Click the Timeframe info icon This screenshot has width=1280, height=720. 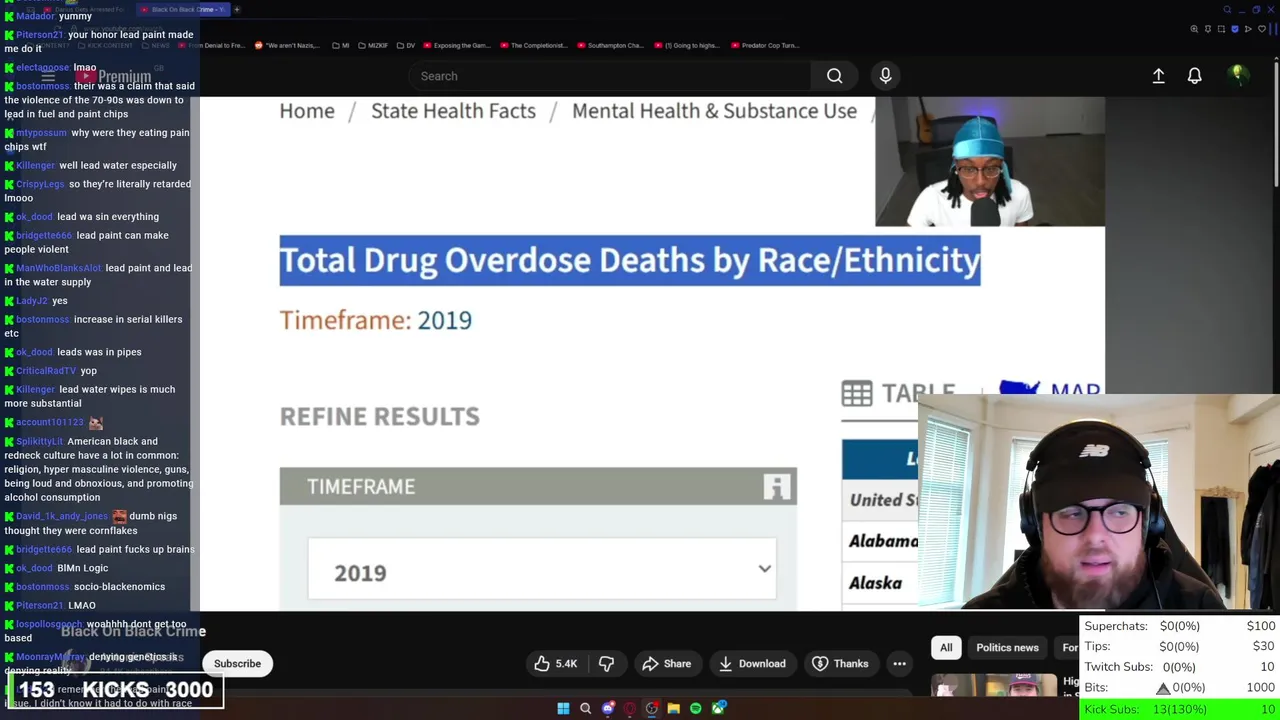[x=777, y=486]
